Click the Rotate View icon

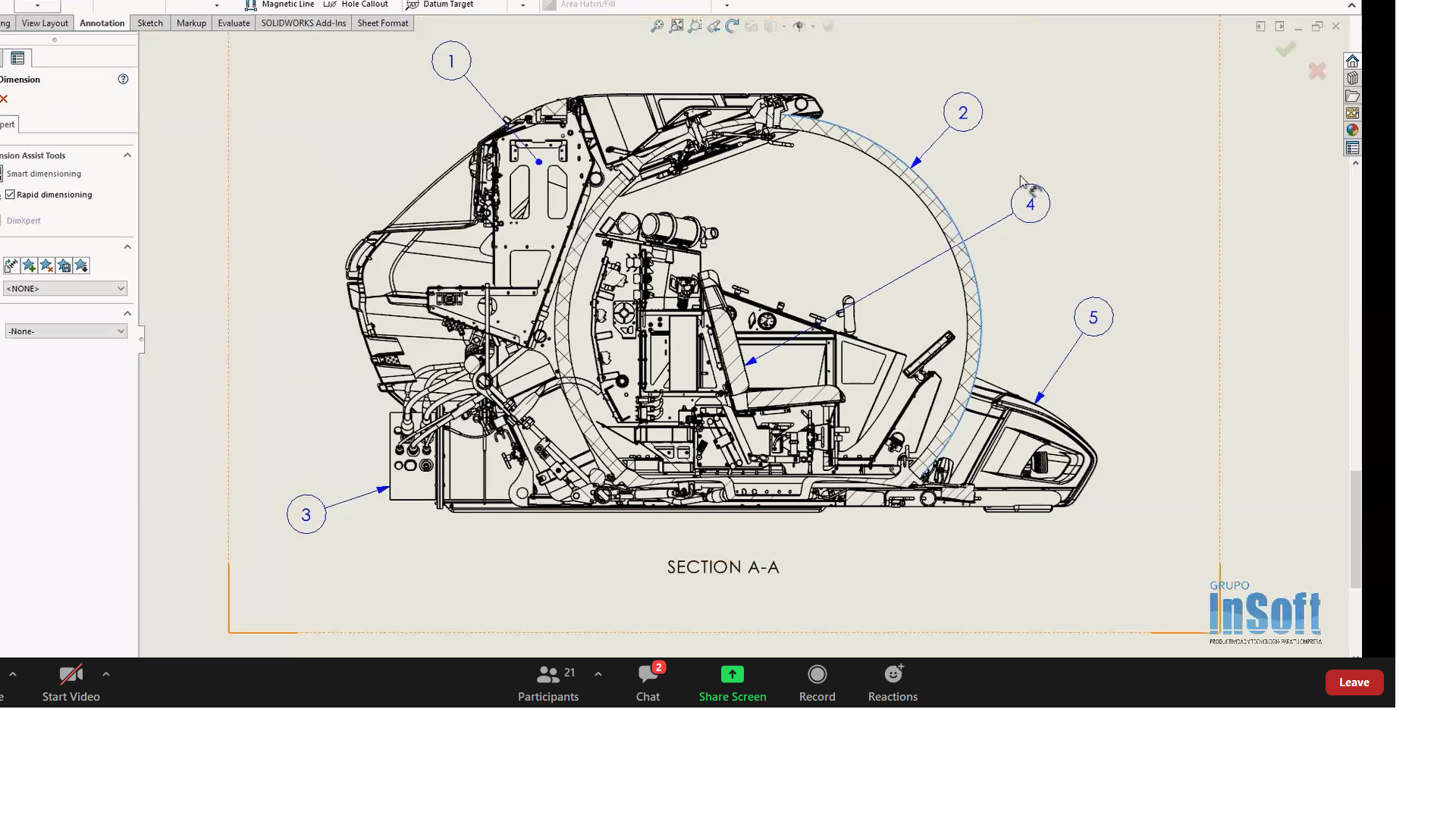pyautogui.click(x=732, y=27)
